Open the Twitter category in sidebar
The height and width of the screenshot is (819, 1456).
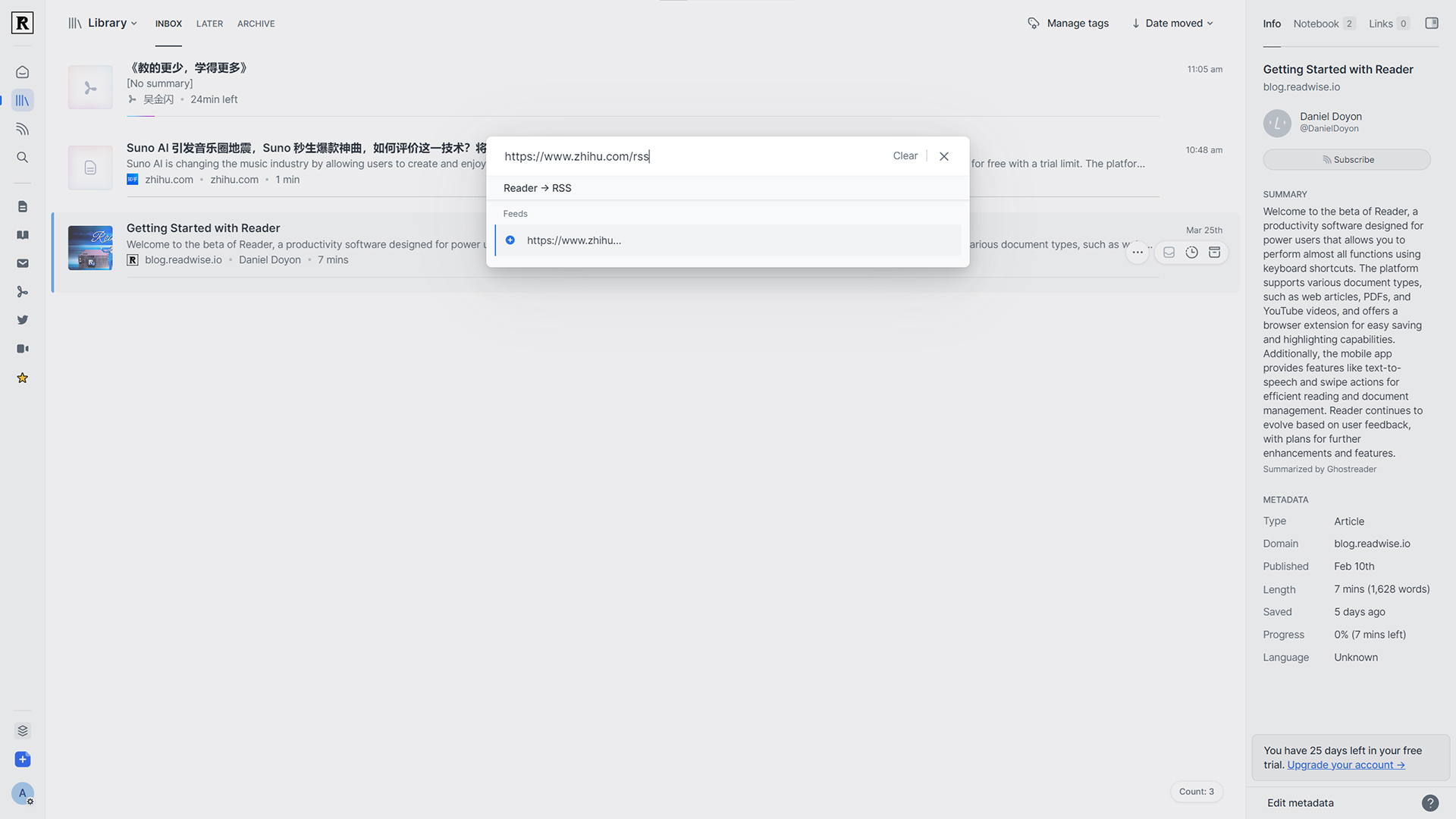23,320
